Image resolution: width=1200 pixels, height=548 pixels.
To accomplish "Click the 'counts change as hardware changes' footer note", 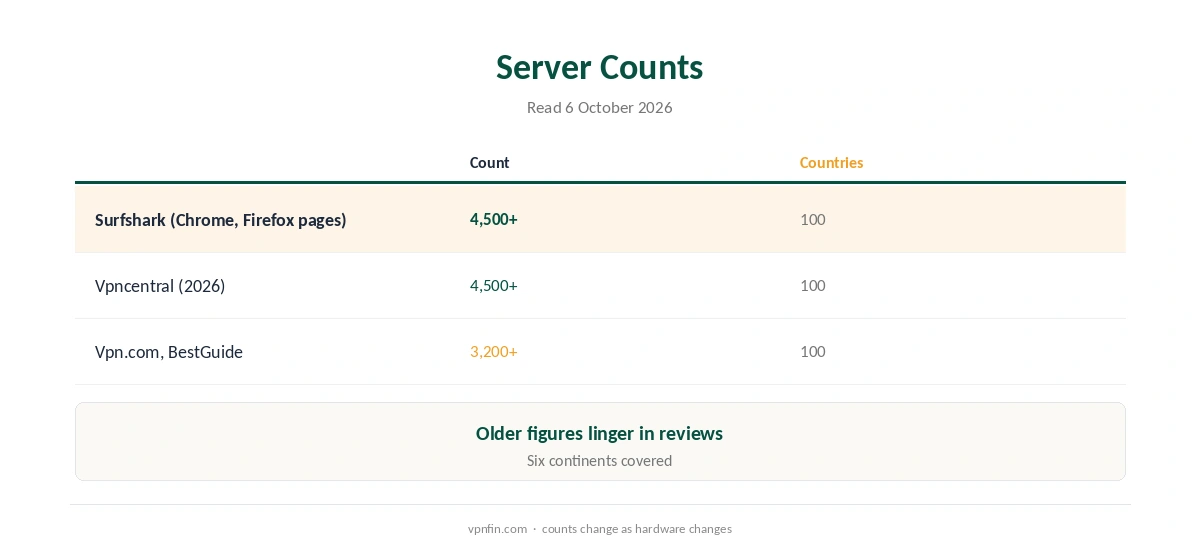I will (x=637, y=528).
